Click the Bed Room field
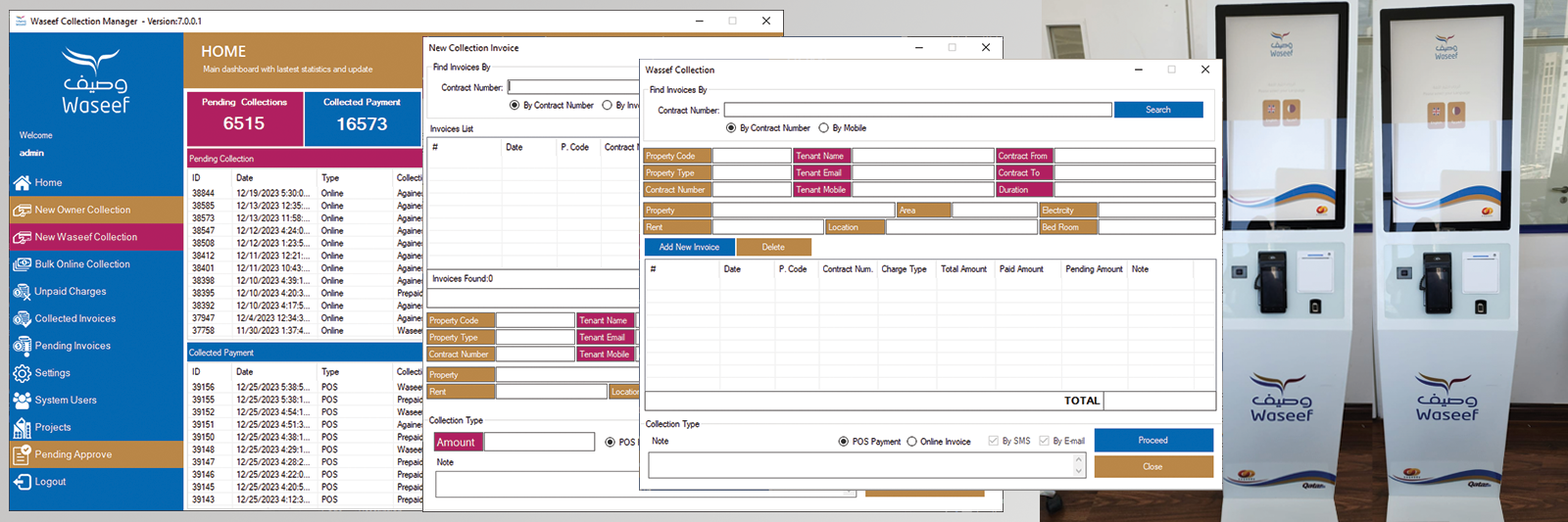Screen dimensions: 1568x522 [1156, 227]
